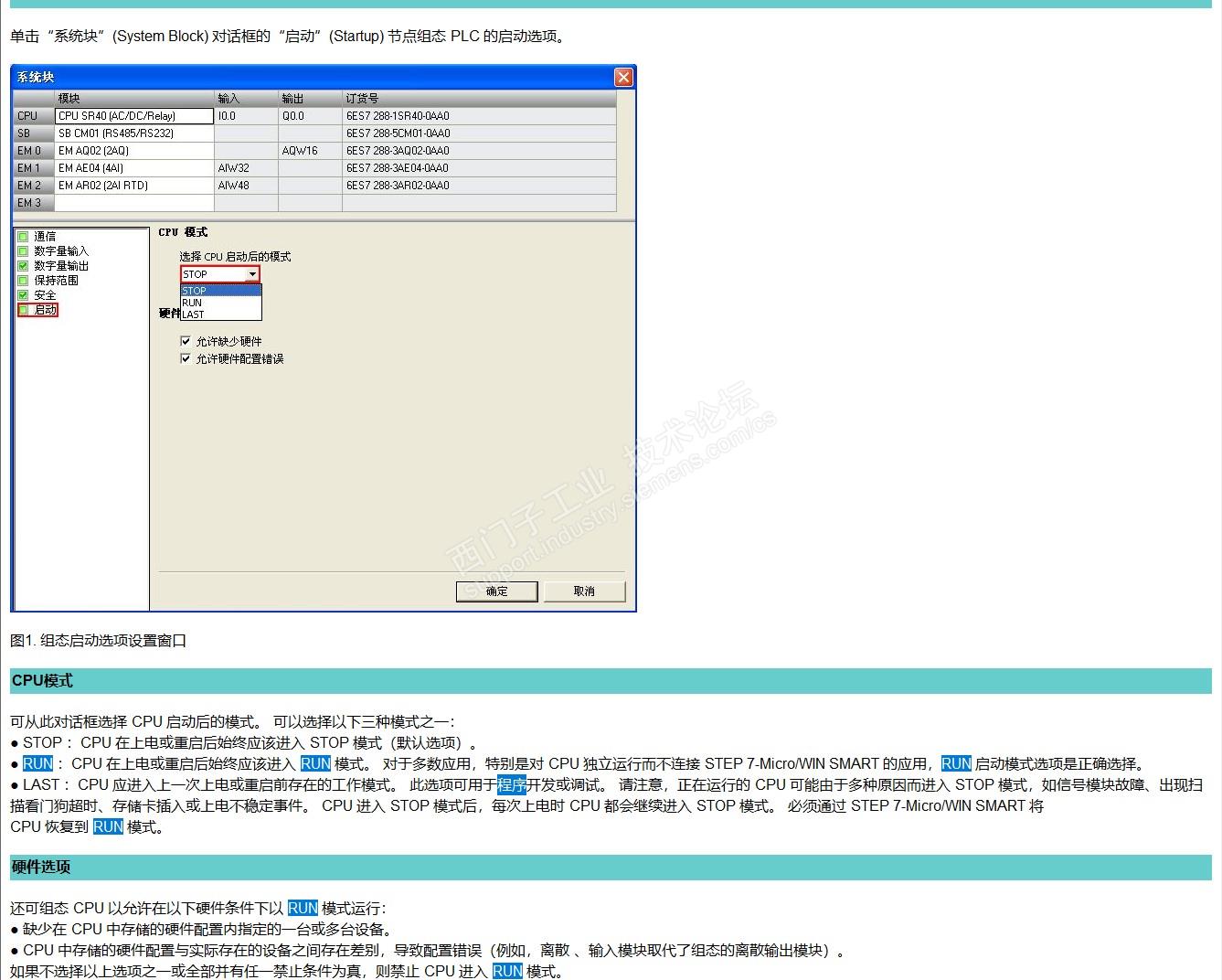Choose STOP in the dropdown list
This screenshot has height=980, width=1222.
pos(221,291)
